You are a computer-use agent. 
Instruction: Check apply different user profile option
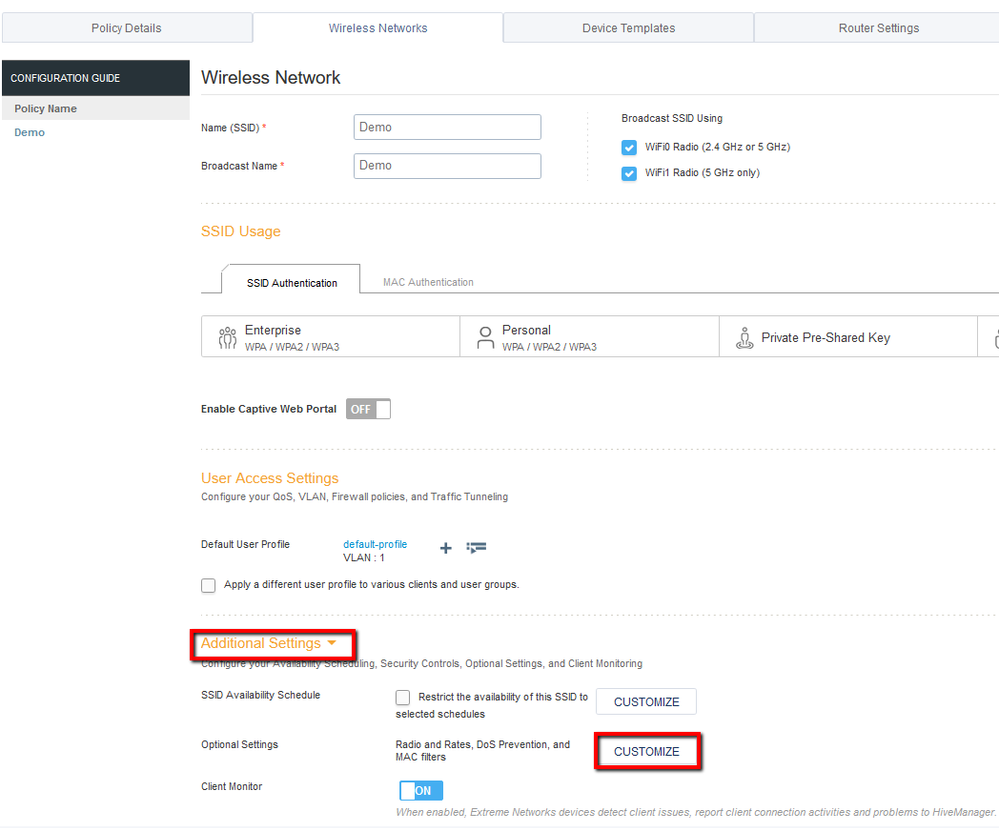point(208,585)
